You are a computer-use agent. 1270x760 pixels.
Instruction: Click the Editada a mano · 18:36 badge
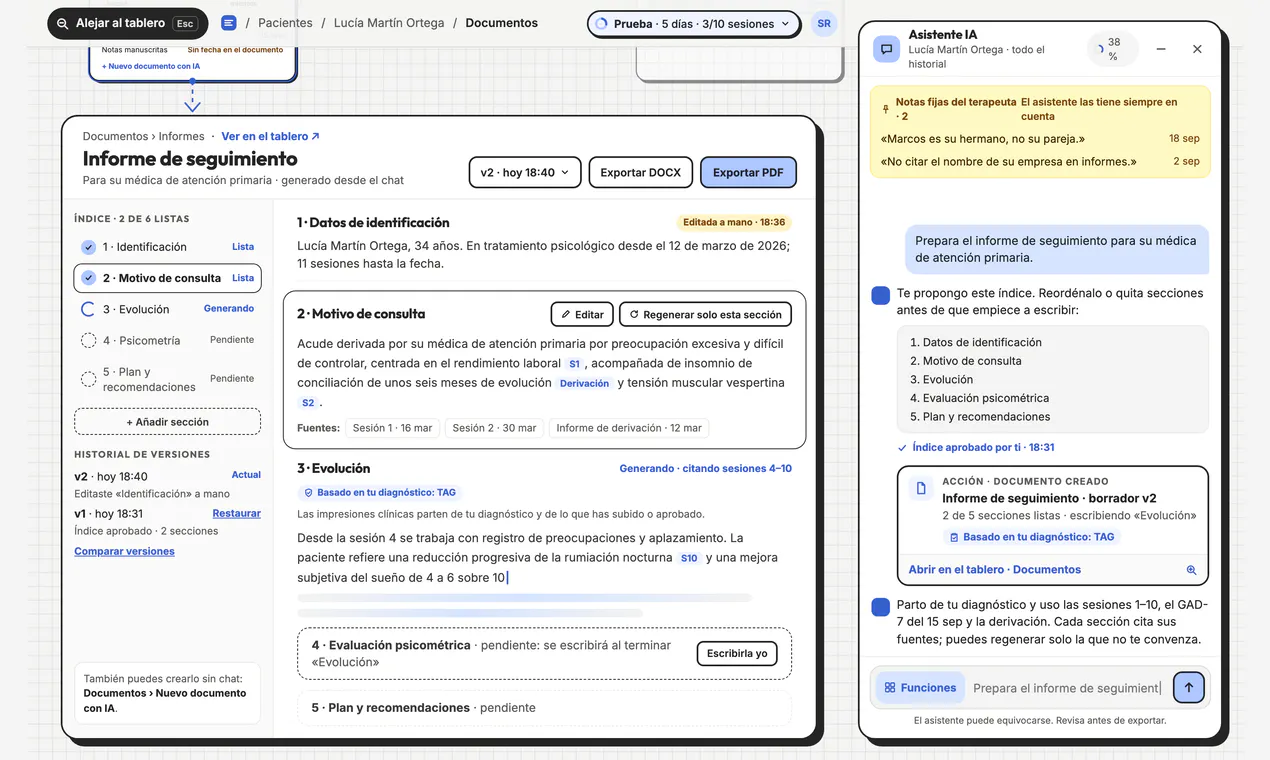tap(734, 223)
